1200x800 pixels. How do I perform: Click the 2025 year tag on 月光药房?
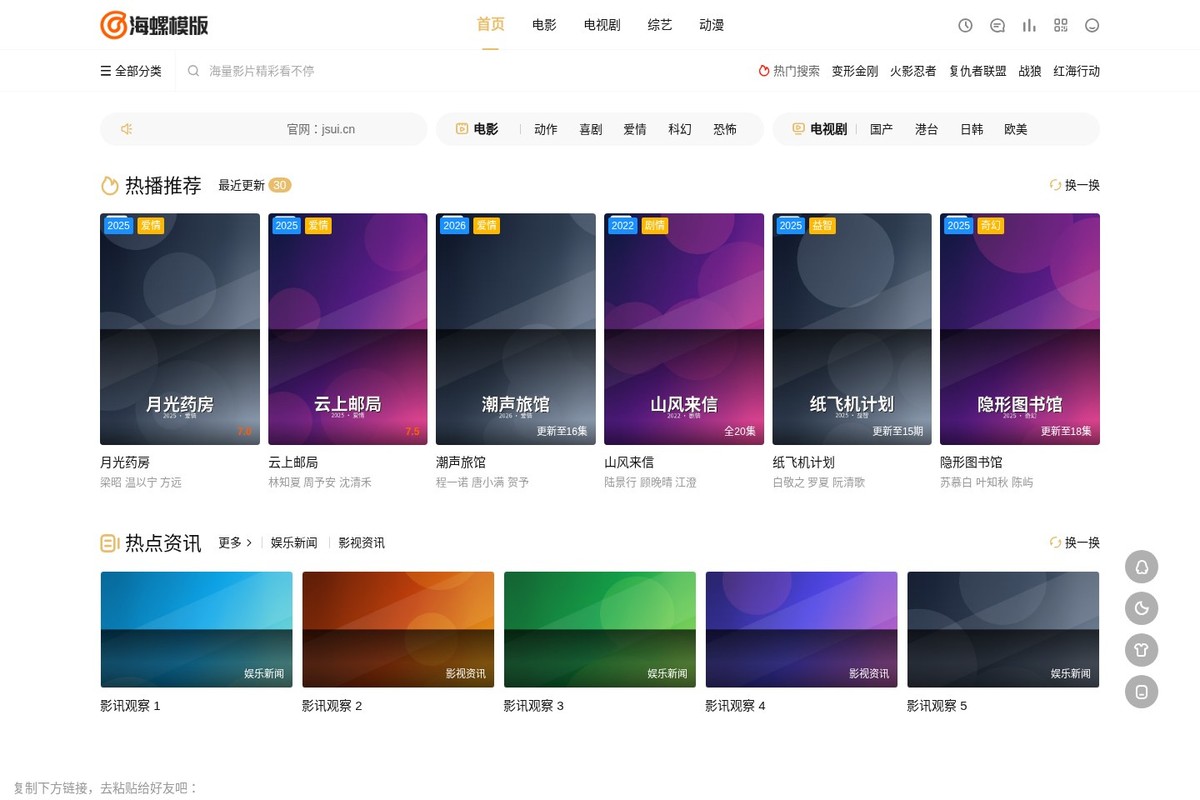coord(119,226)
